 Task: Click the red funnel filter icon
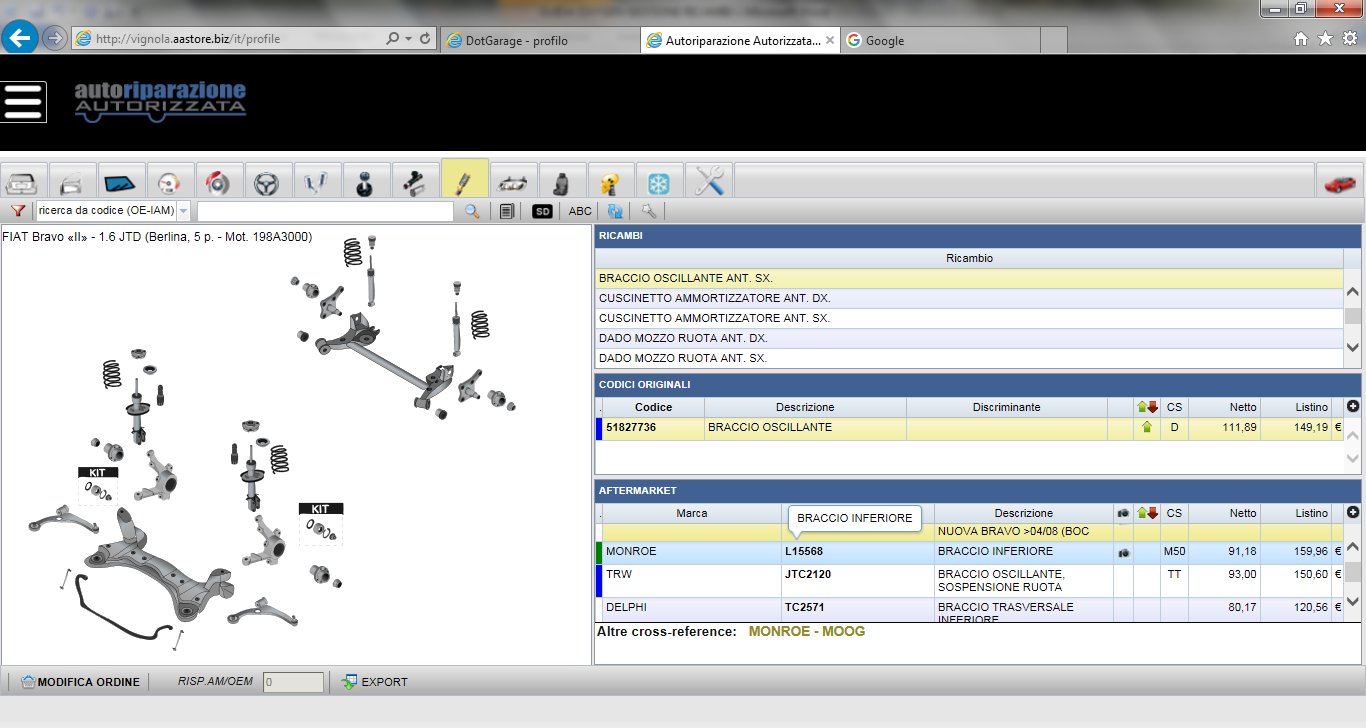[x=18, y=211]
